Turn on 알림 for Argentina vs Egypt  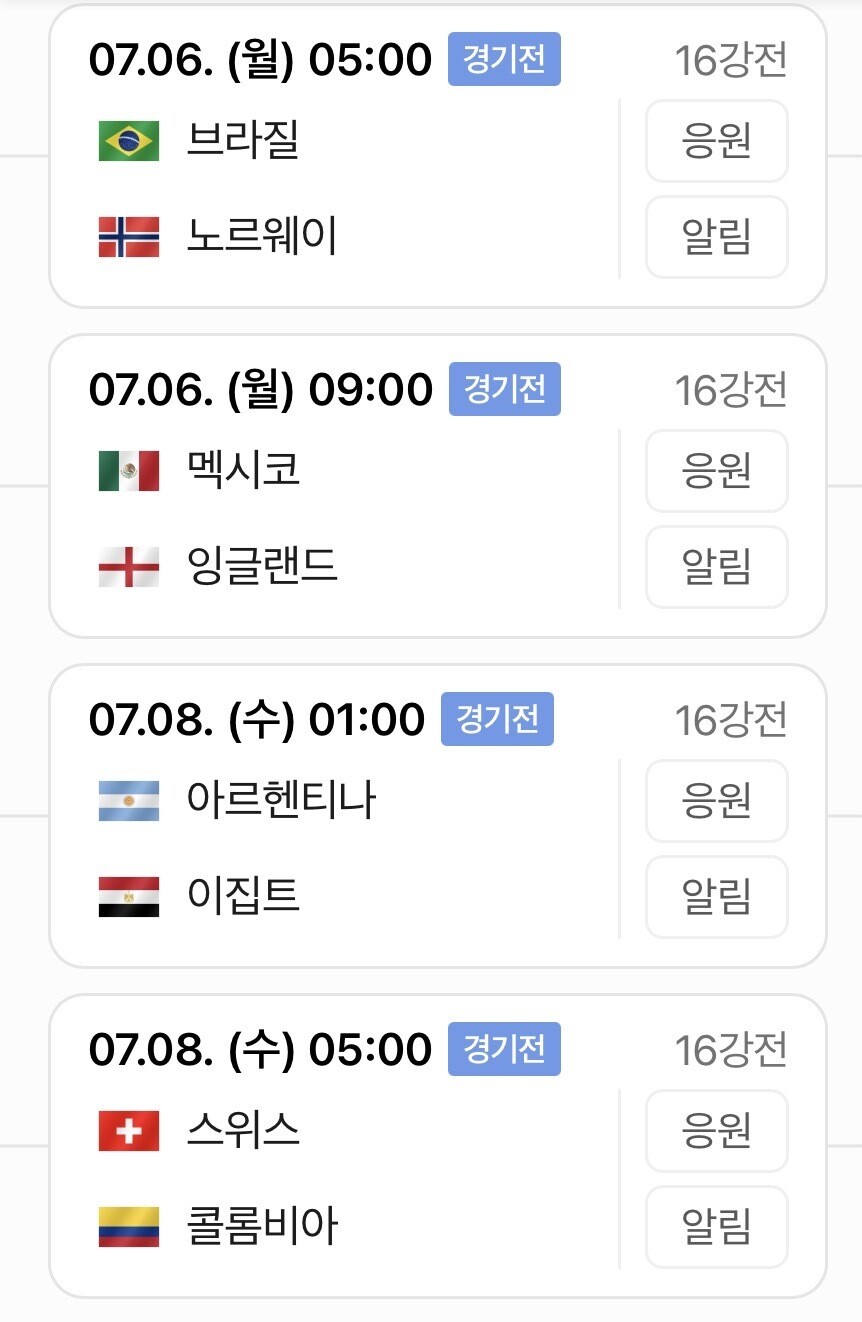[x=717, y=897]
